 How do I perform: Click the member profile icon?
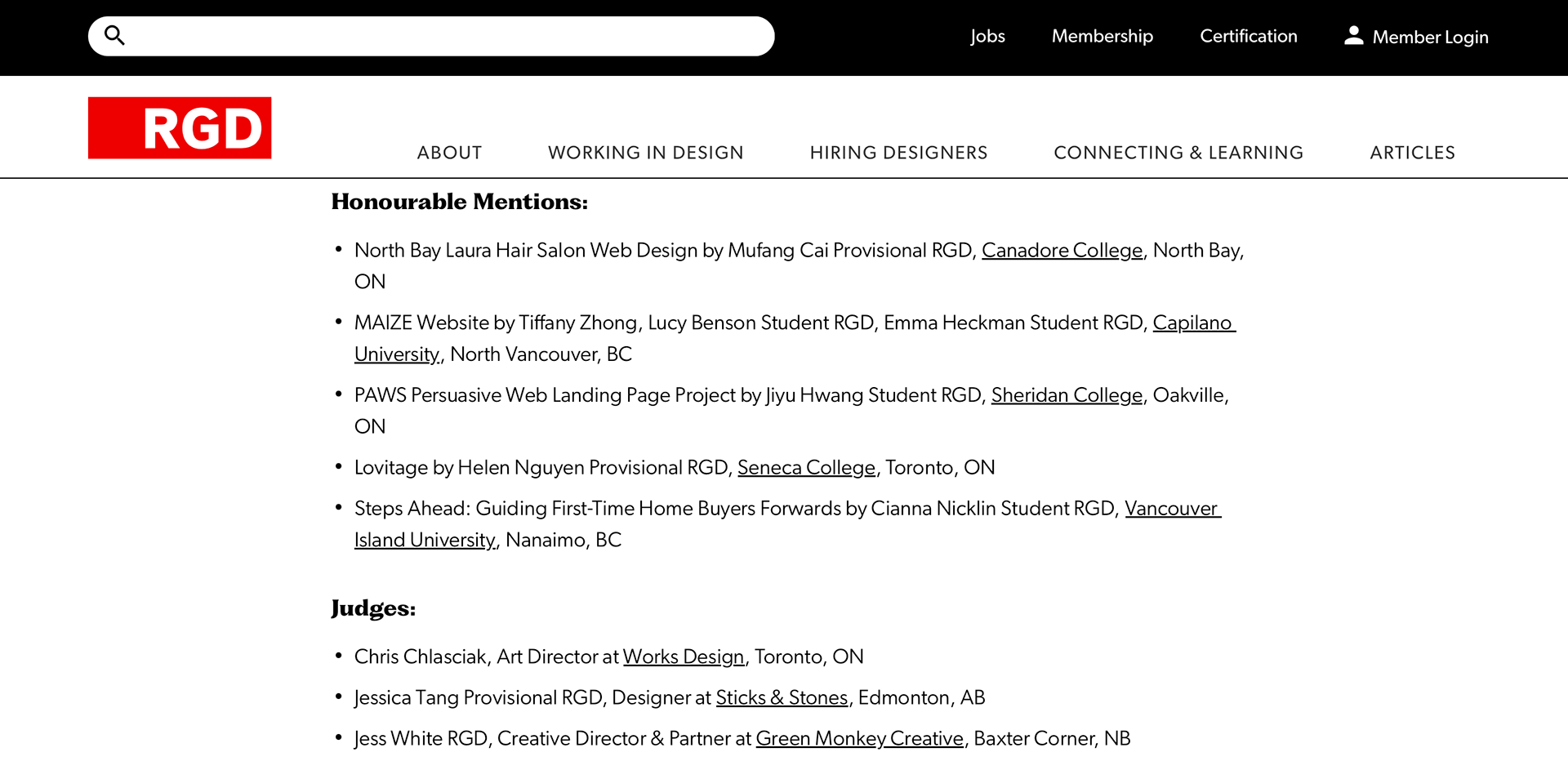pos(1353,35)
